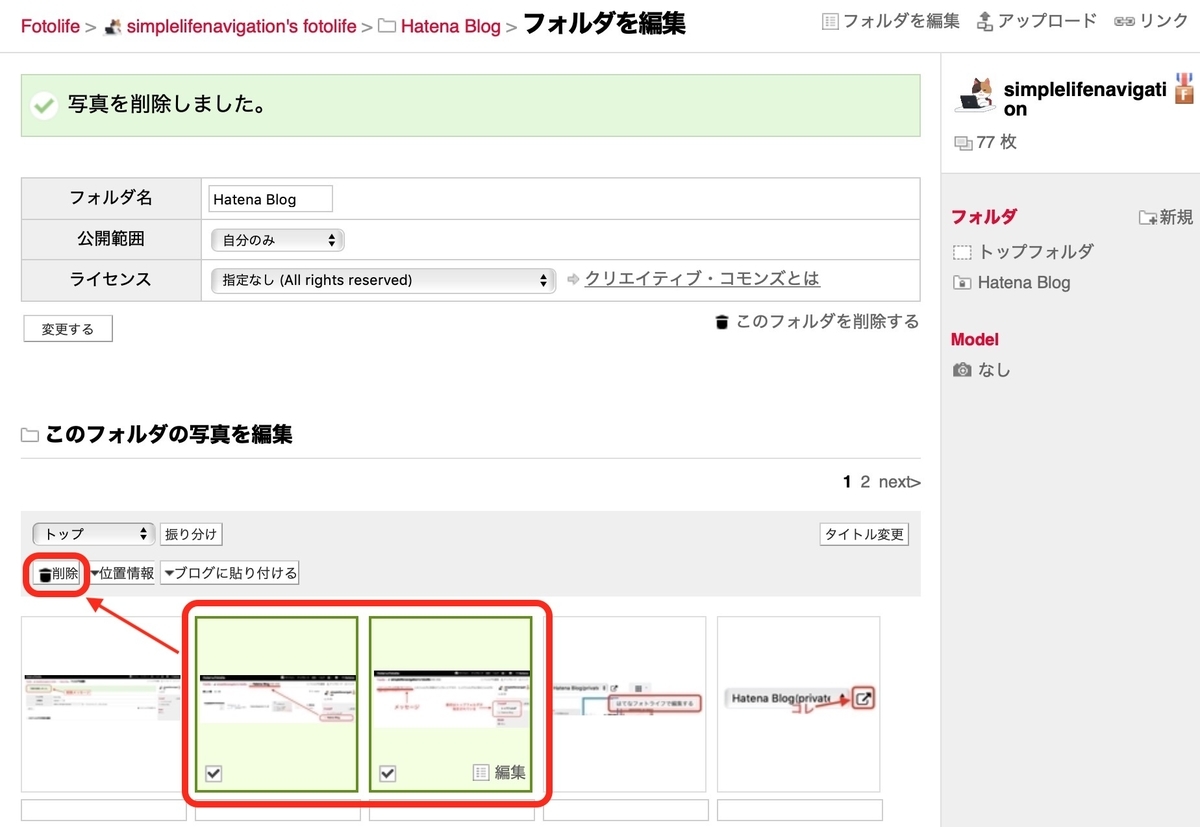Viewport: 1200px width, 827px height.
Task: Click フォルダを編集 in the top toolbar
Action: click(901, 21)
